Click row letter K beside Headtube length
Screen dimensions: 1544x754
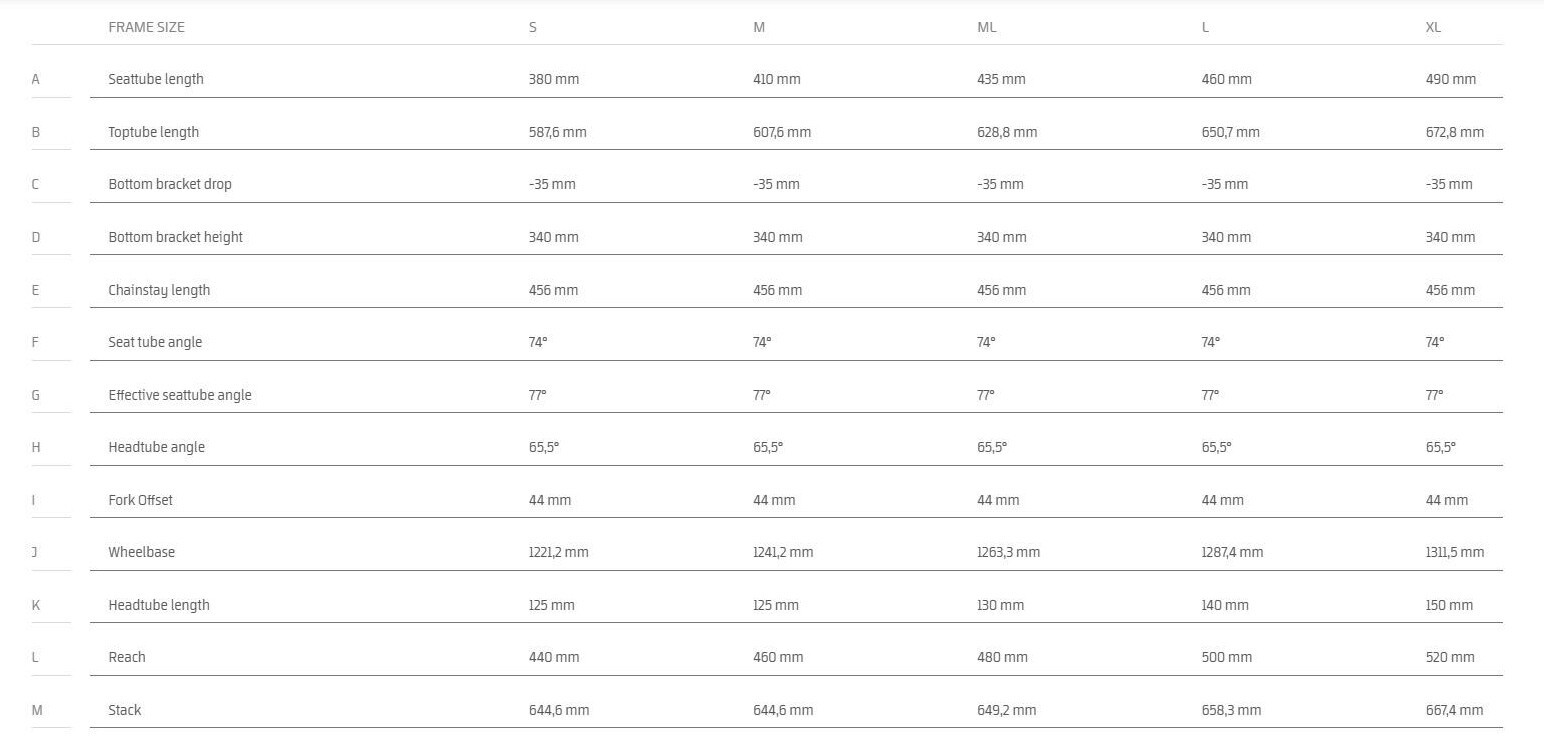(36, 605)
